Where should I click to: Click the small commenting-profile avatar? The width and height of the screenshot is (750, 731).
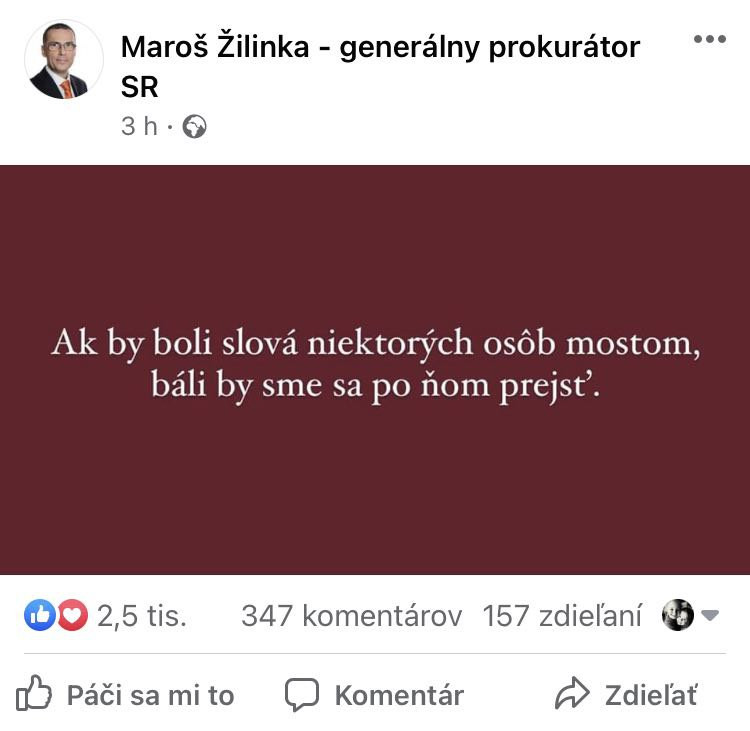pyautogui.click(x=678, y=615)
